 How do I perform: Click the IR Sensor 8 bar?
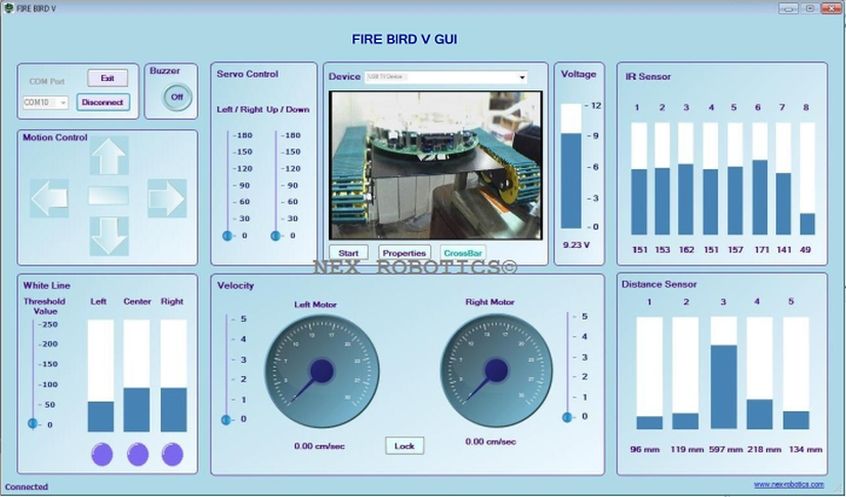pyautogui.click(x=807, y=179)
